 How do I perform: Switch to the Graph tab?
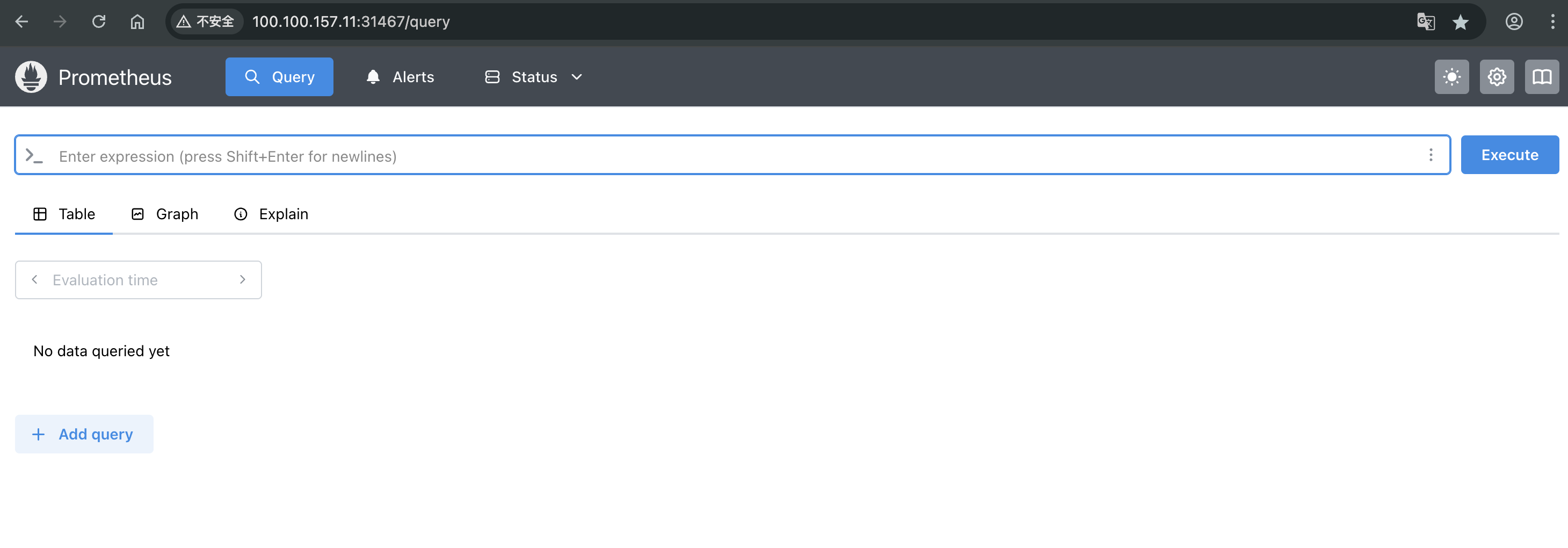pos(165,214)
